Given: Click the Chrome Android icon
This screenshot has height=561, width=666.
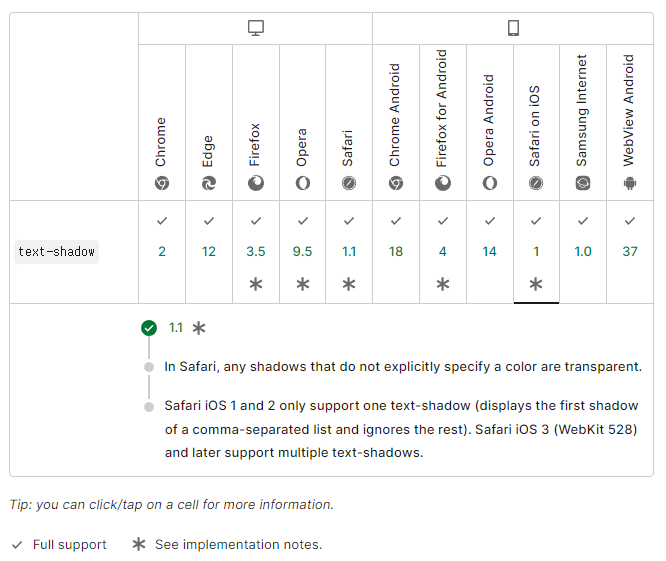Looking at the screenshot, I should [396, 183].
